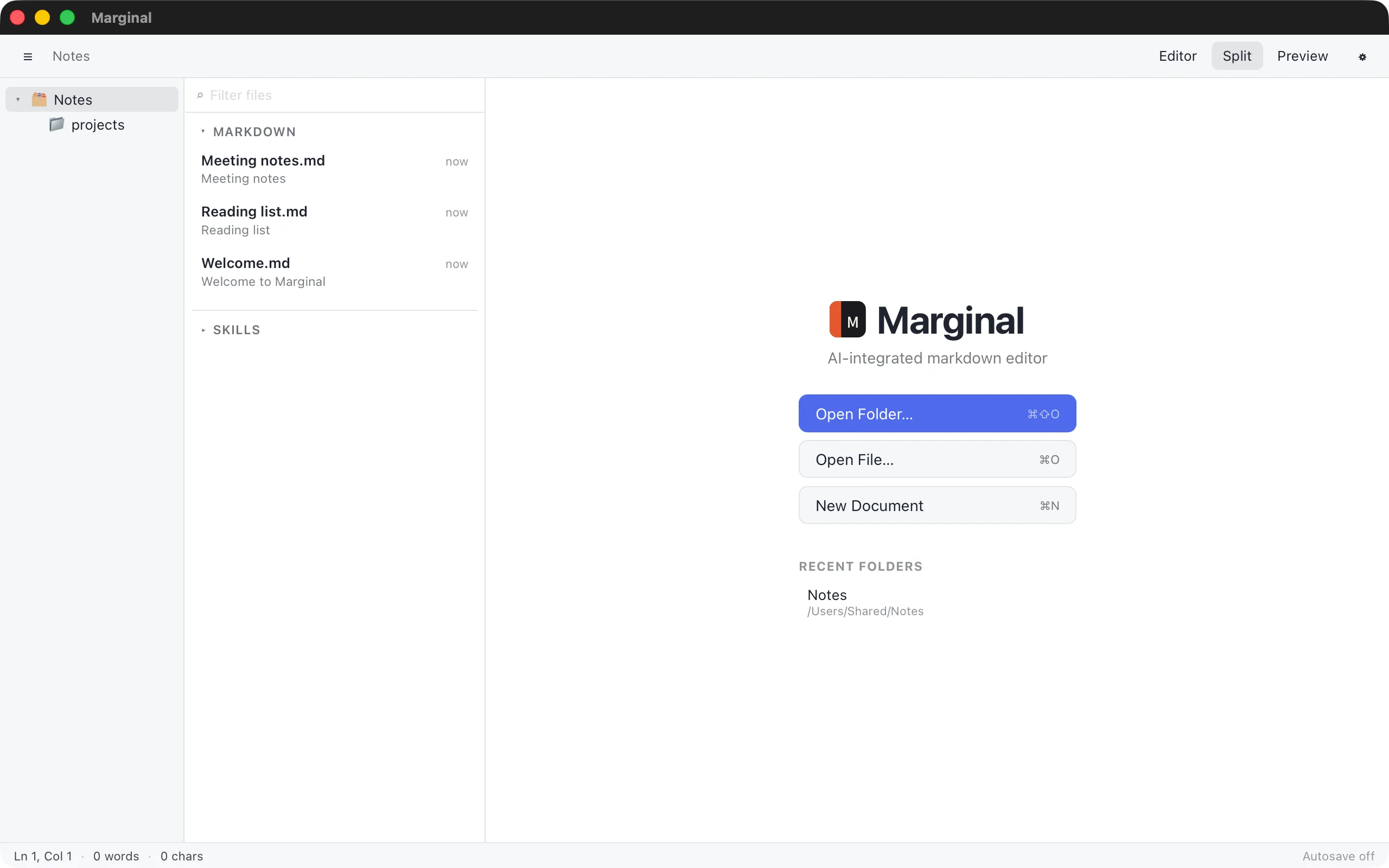Click the Notes breadcrumb in the toolbar
1389x868 pixels.
(71, 56)
